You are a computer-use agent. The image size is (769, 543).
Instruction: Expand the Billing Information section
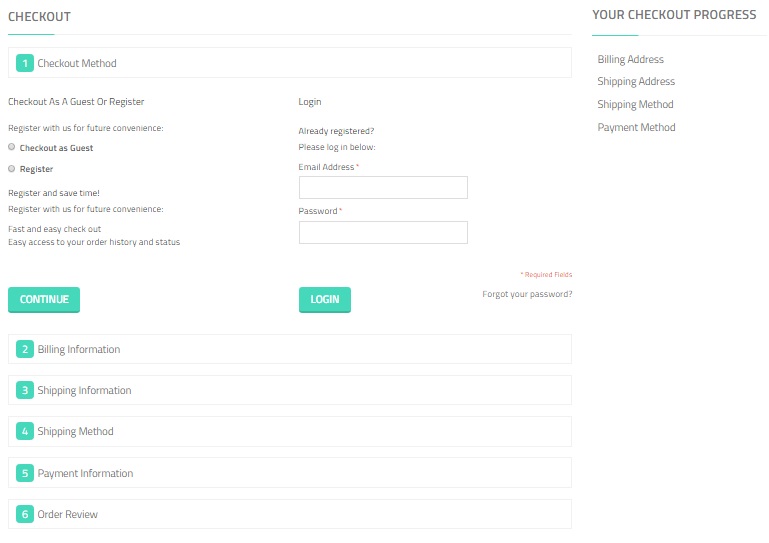coord(79,349)
